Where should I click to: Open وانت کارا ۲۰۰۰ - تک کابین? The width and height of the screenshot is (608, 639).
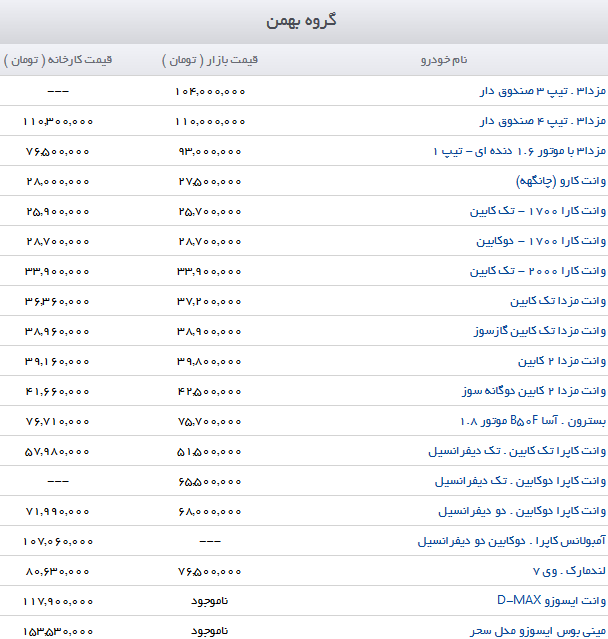(x=538, y=271)
